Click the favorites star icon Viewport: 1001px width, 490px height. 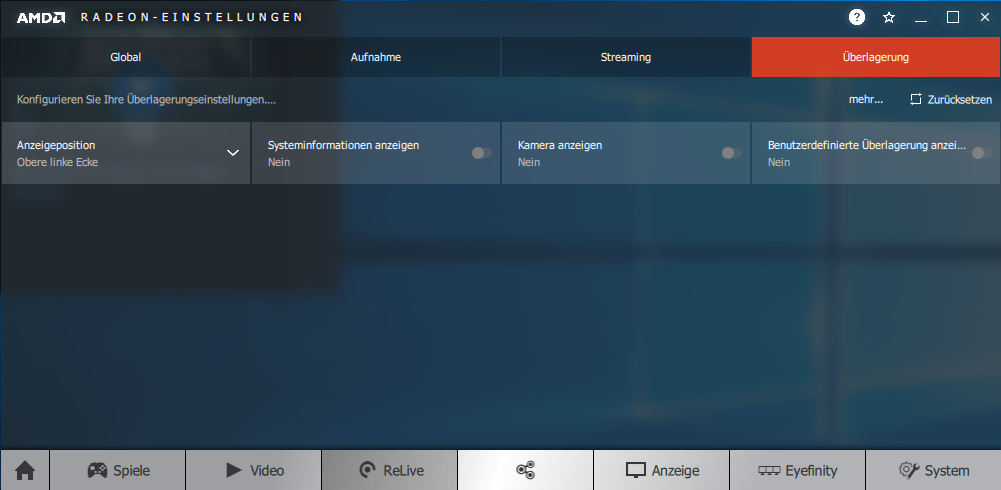[889, 18]
